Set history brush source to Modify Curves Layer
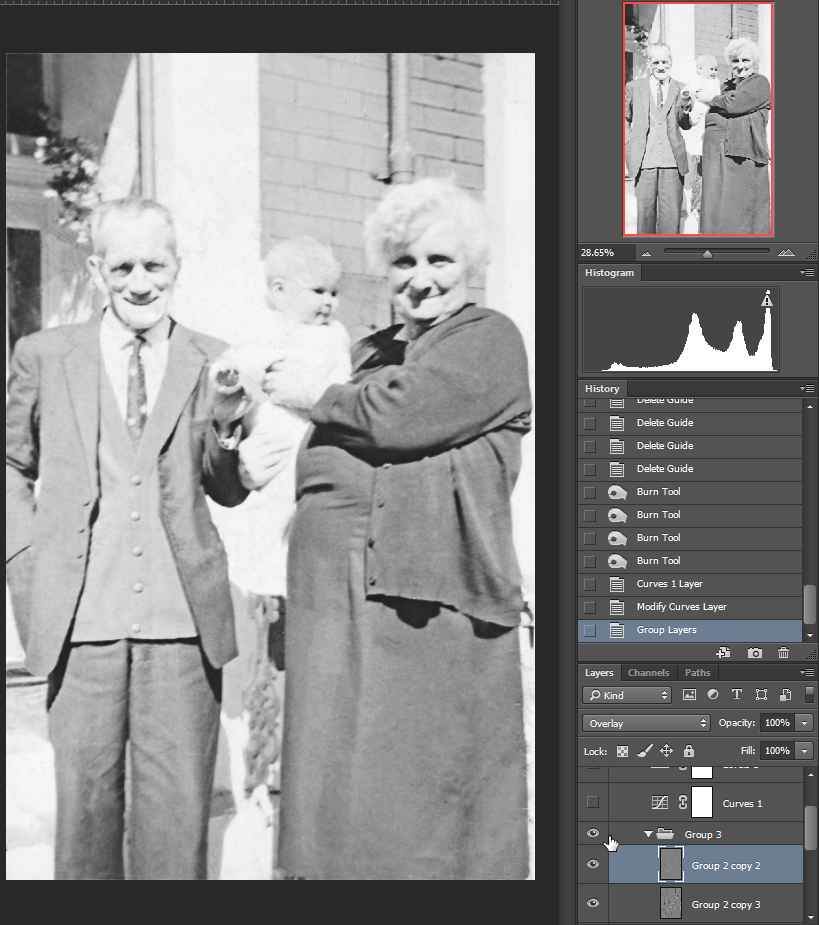The width and height of the screenshot is (819, 925). pos(589,608)
